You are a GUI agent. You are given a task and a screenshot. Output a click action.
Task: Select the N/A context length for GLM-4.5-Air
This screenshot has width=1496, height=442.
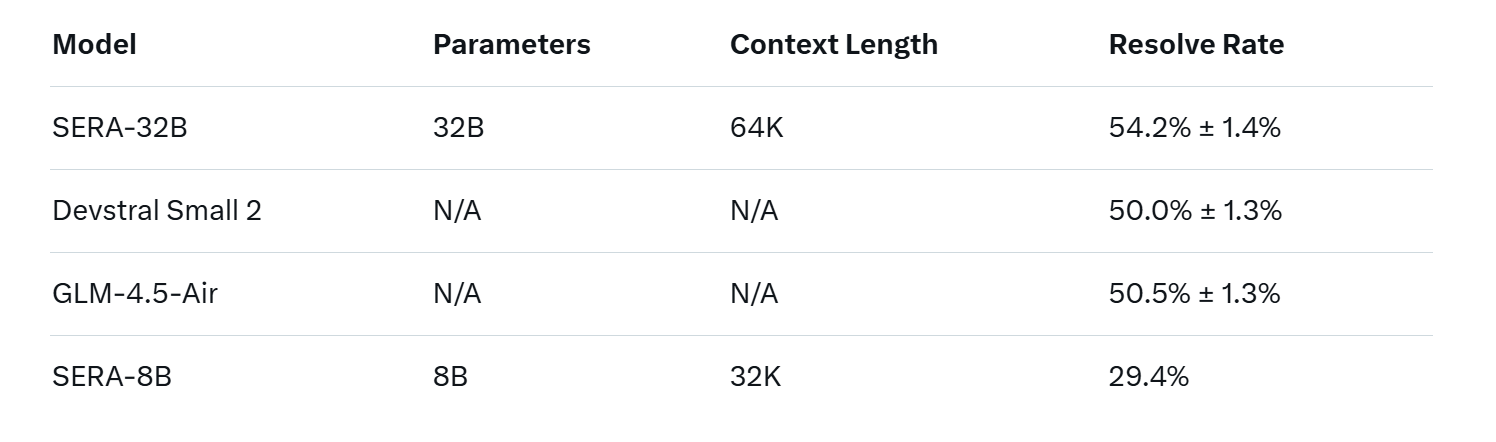coord(754,294)
